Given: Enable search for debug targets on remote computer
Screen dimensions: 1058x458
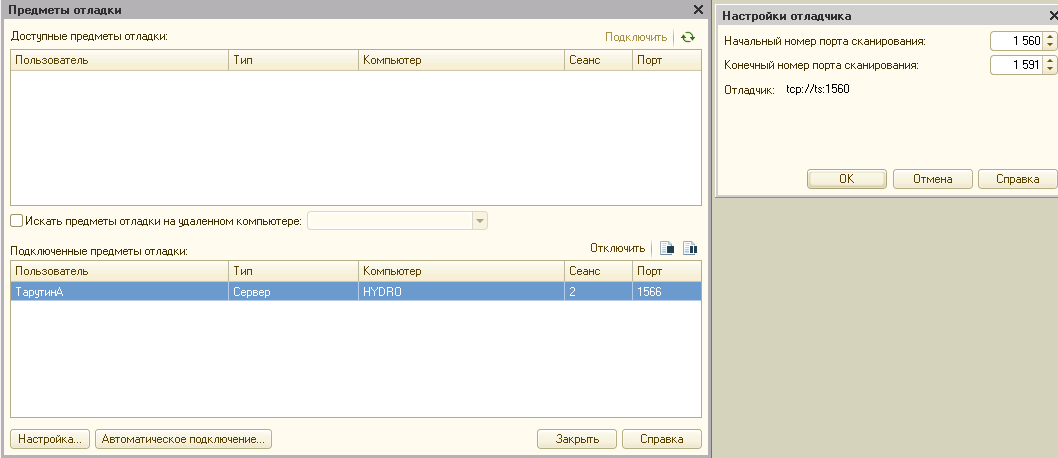Looking at the screenshot, I should pyautogui.click(x=16, y=220).
